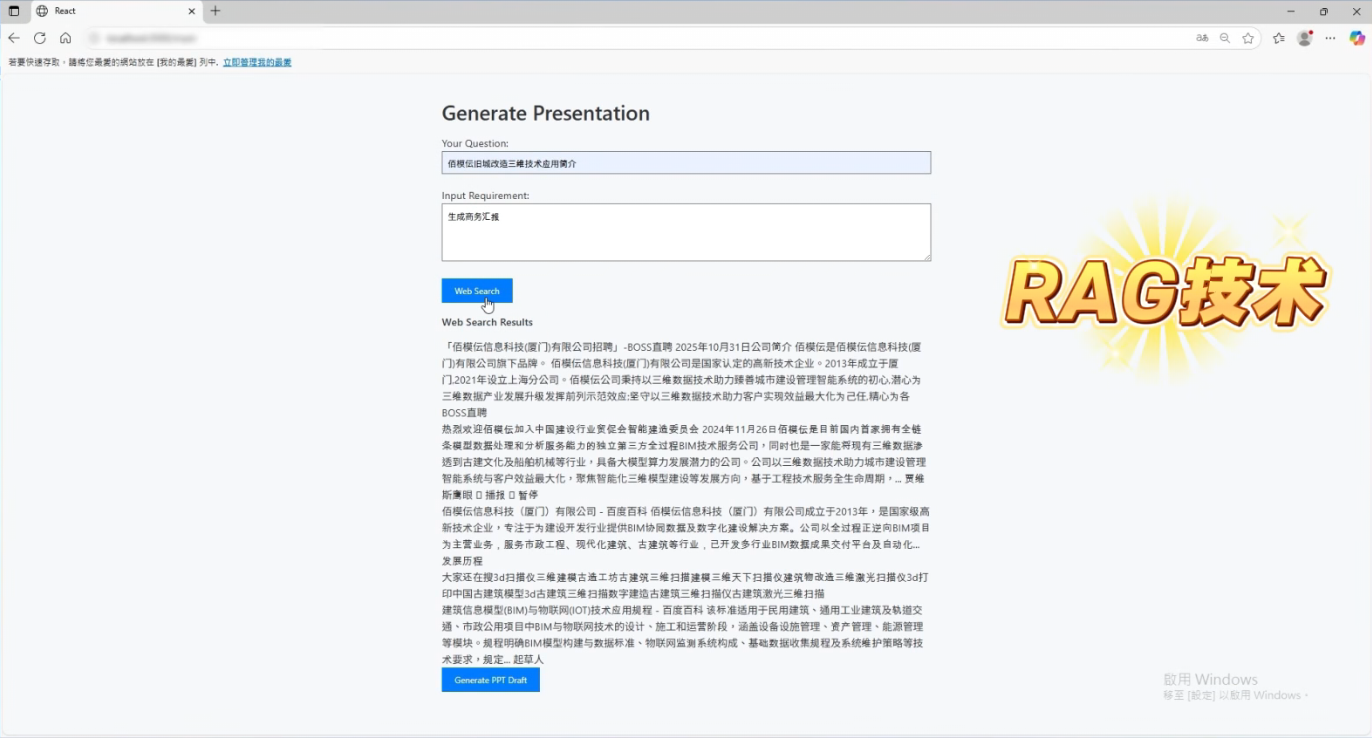The width and height of the screenshot is (1372, 738).
Task: Click the Web Search button
Action: coord(477,291)
